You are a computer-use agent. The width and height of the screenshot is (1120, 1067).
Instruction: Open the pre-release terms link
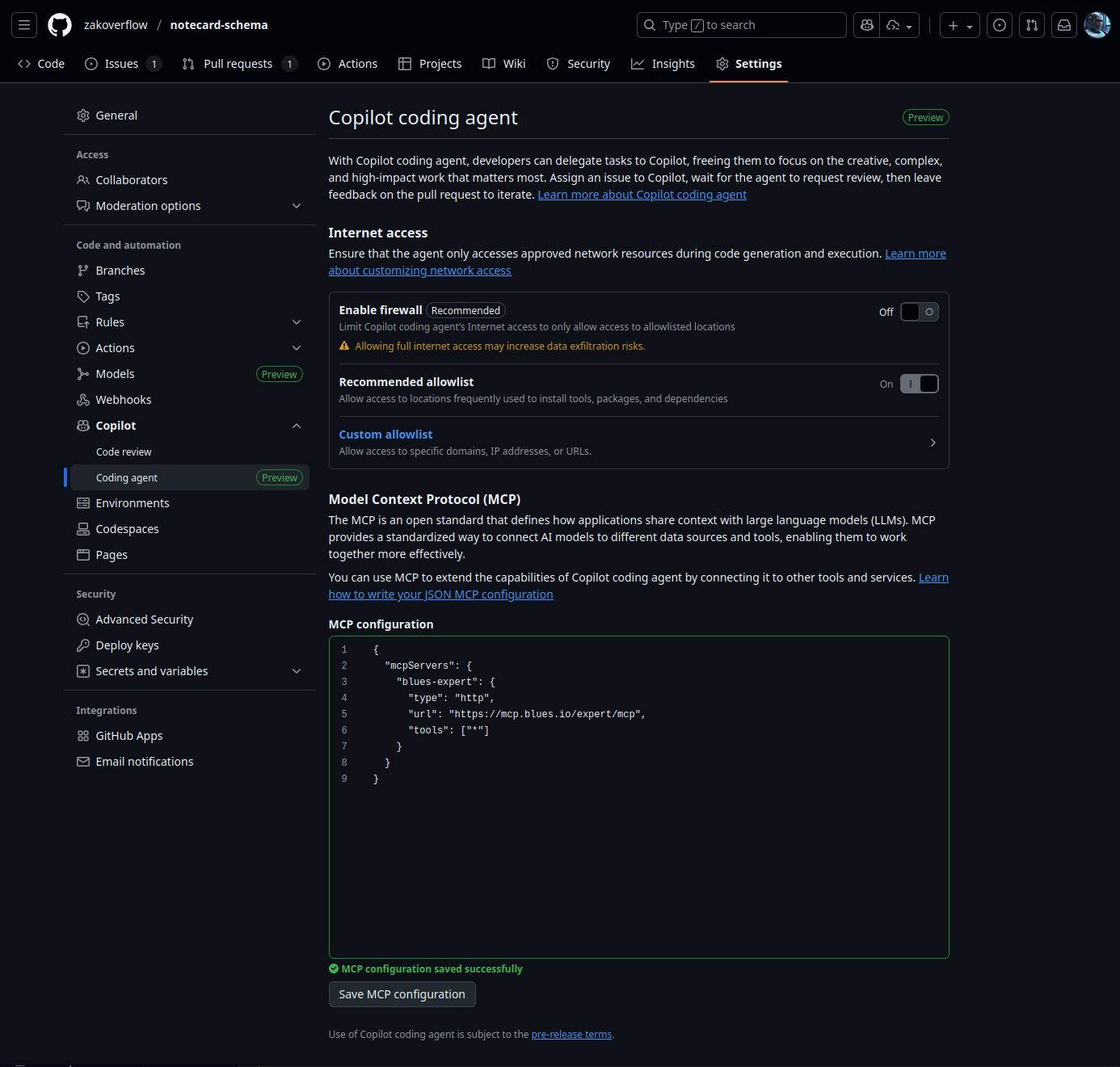571,1035
